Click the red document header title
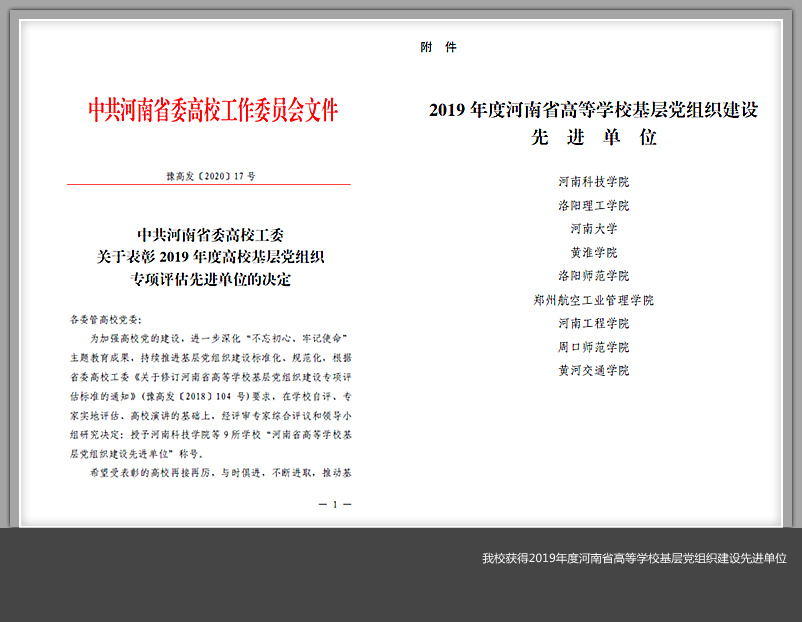This screenshot has height=622, width=802. point(213,110)
